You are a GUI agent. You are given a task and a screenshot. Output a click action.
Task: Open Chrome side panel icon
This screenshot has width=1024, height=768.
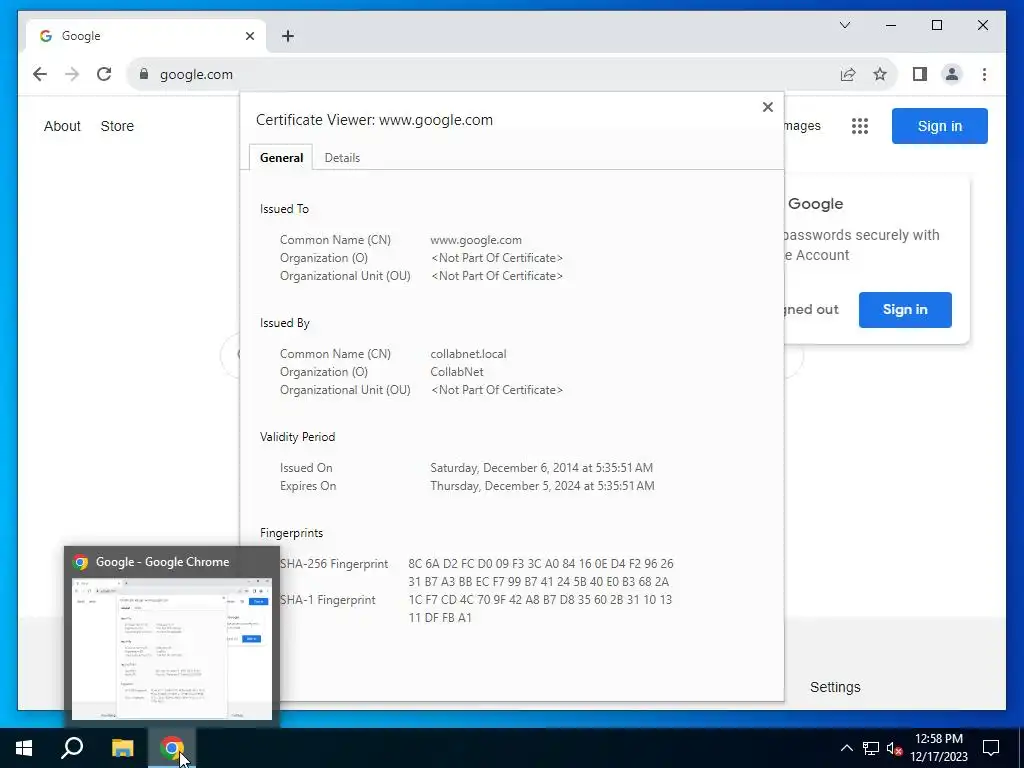click(x=920, y=74)
